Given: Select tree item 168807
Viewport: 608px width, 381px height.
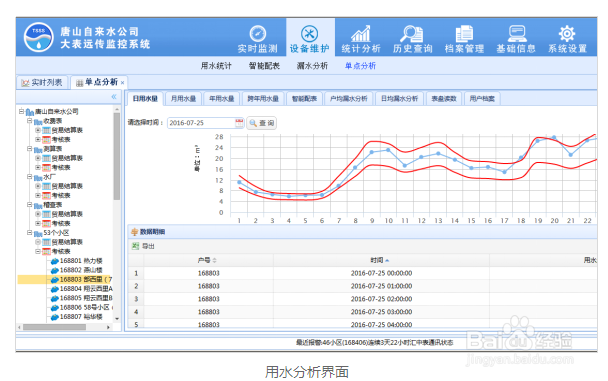Looking at the screenshot, I should pyautogui.click(x=81, y=317).
